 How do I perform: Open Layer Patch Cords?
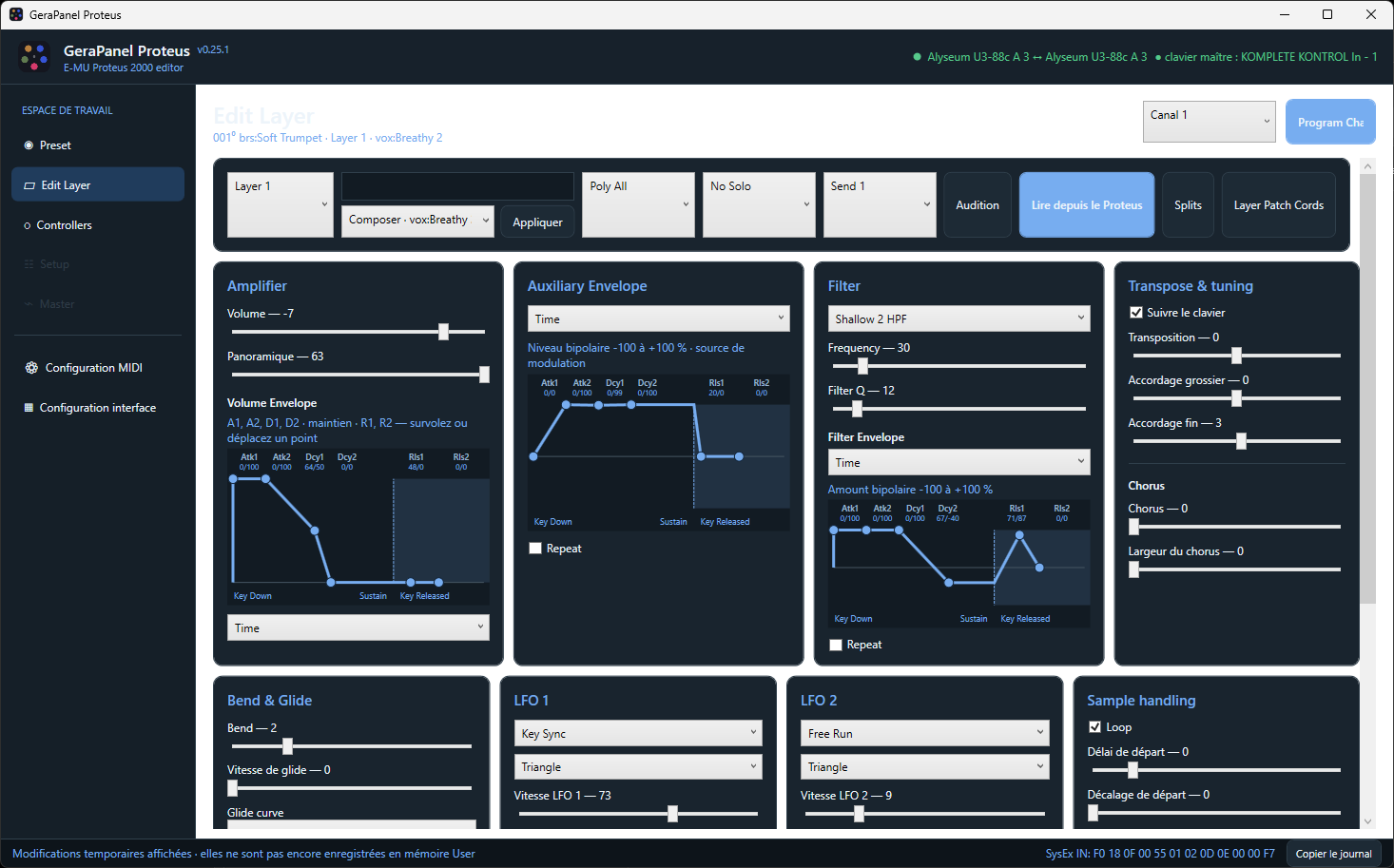1279,204
